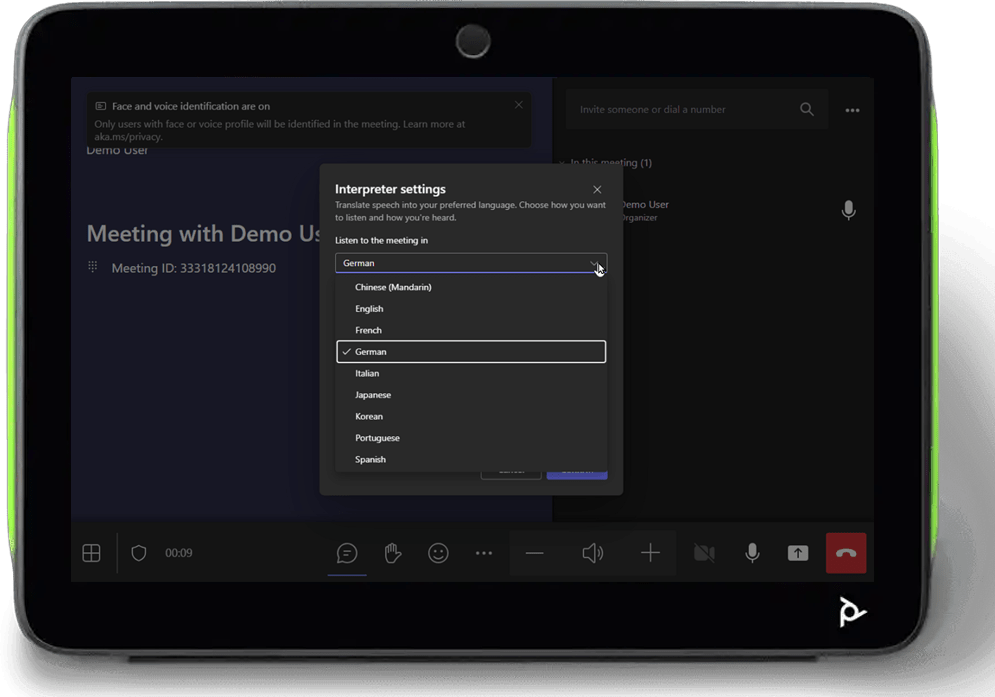
Task: Mute the microphone in bottom toolbar
Action: click(752, 553)
